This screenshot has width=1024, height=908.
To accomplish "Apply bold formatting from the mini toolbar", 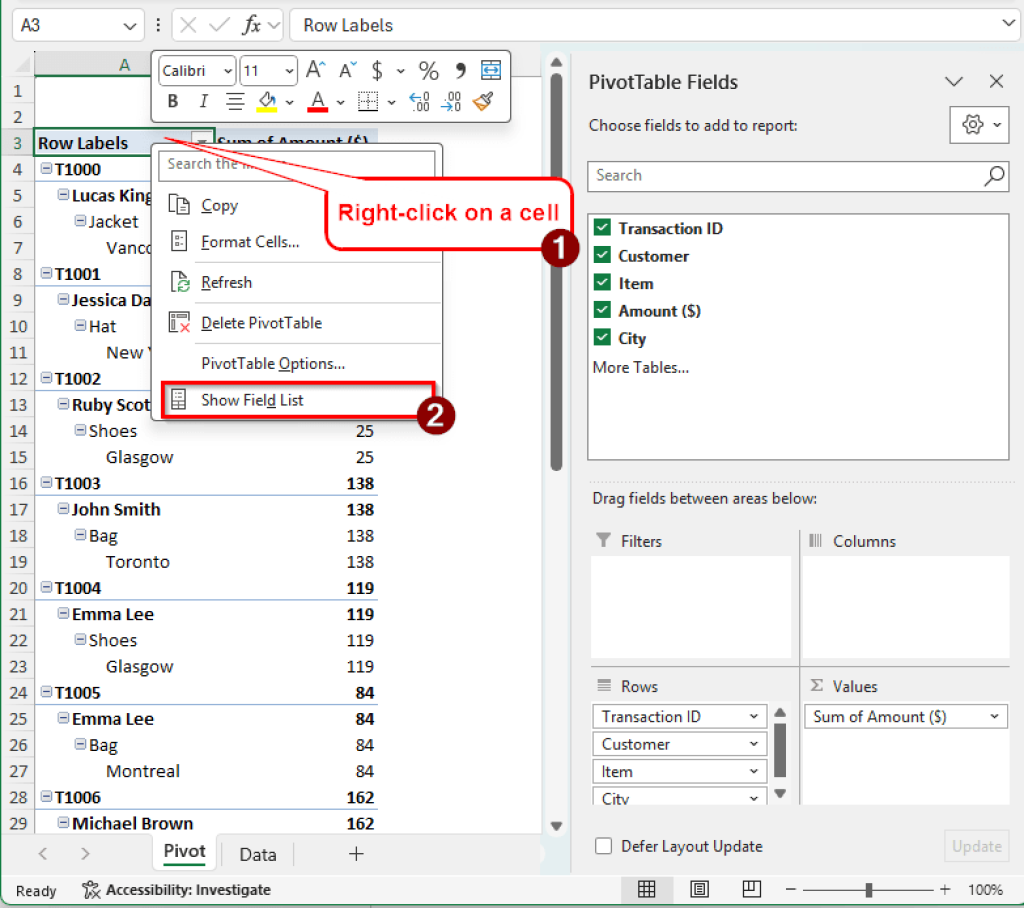I will [x=172, y=101].
